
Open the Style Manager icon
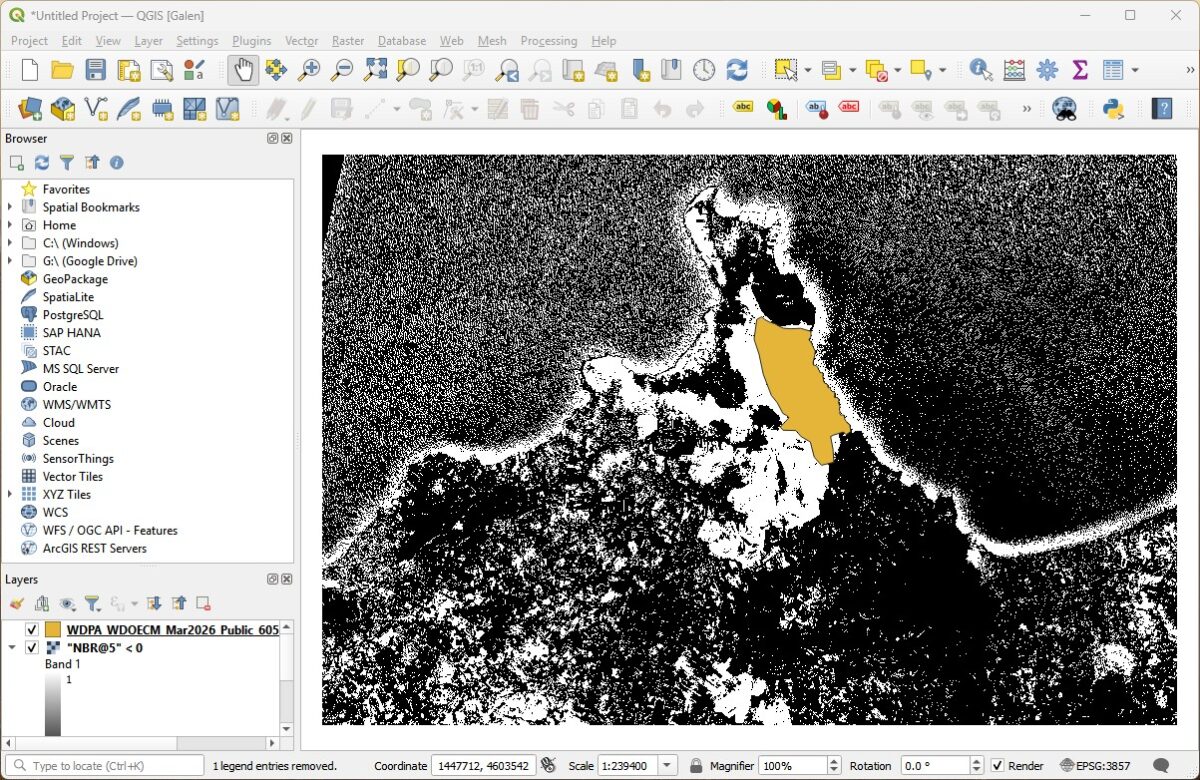coord(194,70)
